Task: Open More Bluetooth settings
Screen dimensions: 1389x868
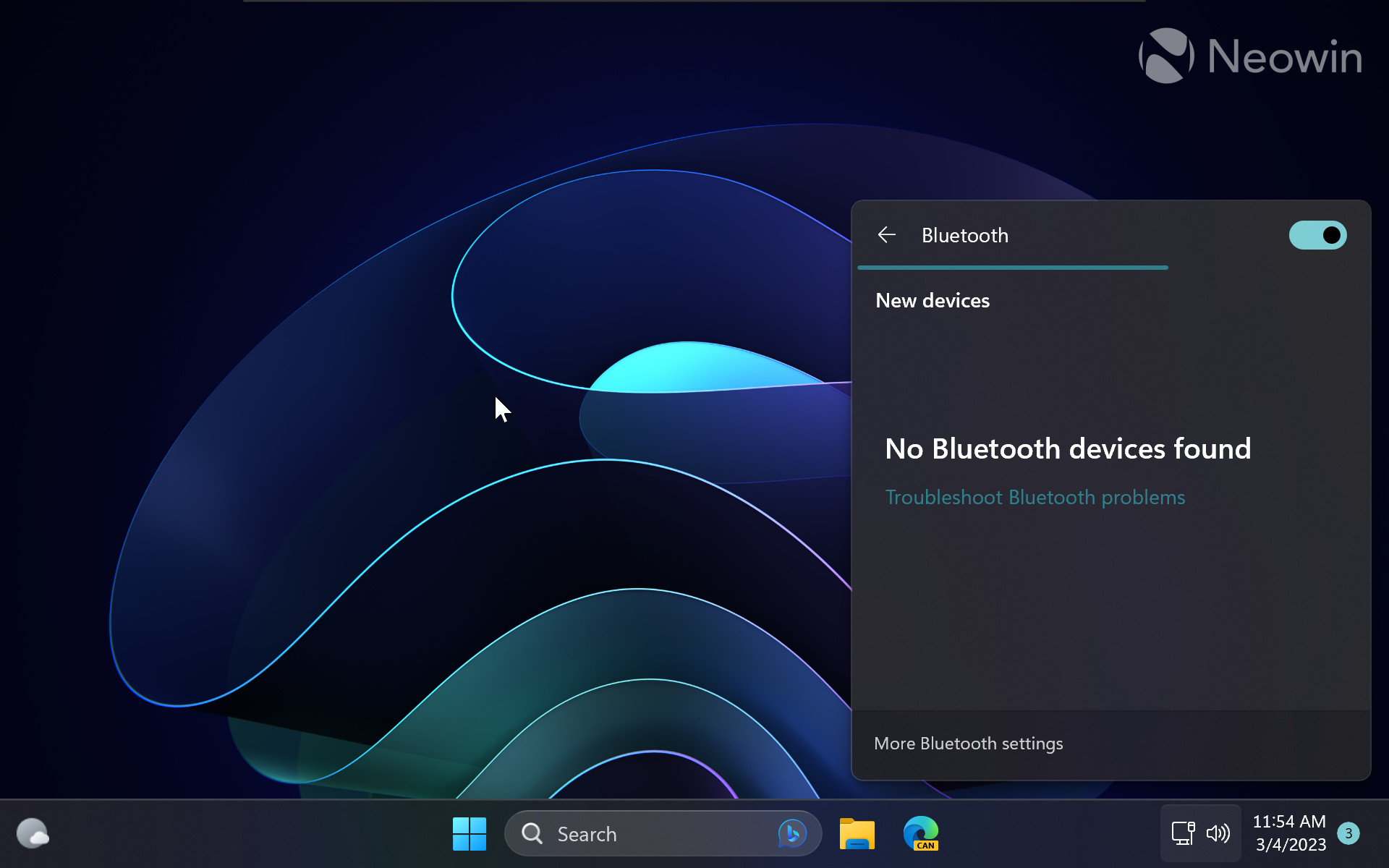Action: pyautogui.click(x=967, y=743)
